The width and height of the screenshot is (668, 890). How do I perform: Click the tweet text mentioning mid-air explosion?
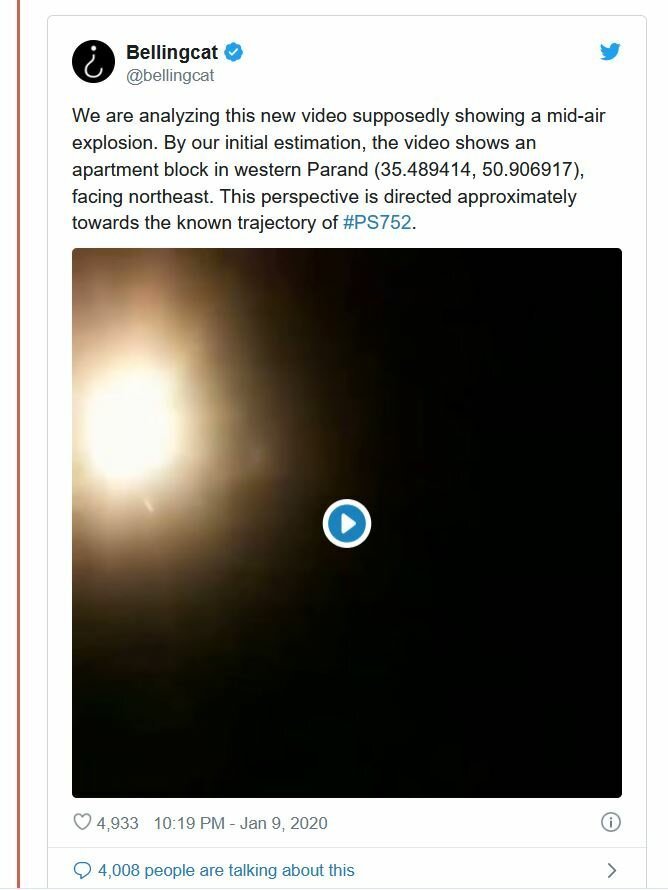tap(338, 169)
